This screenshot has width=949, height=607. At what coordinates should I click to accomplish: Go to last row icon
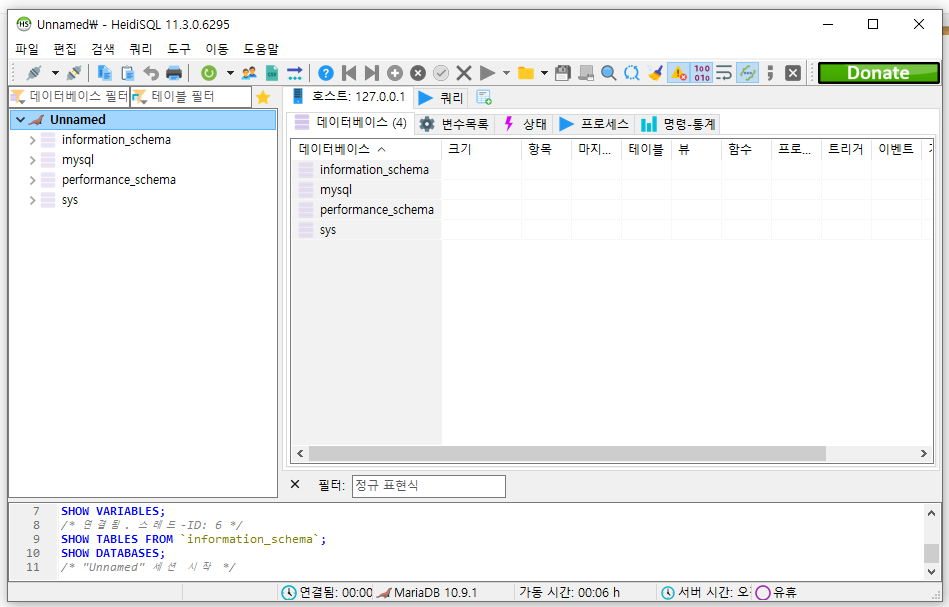coord(372,73)
